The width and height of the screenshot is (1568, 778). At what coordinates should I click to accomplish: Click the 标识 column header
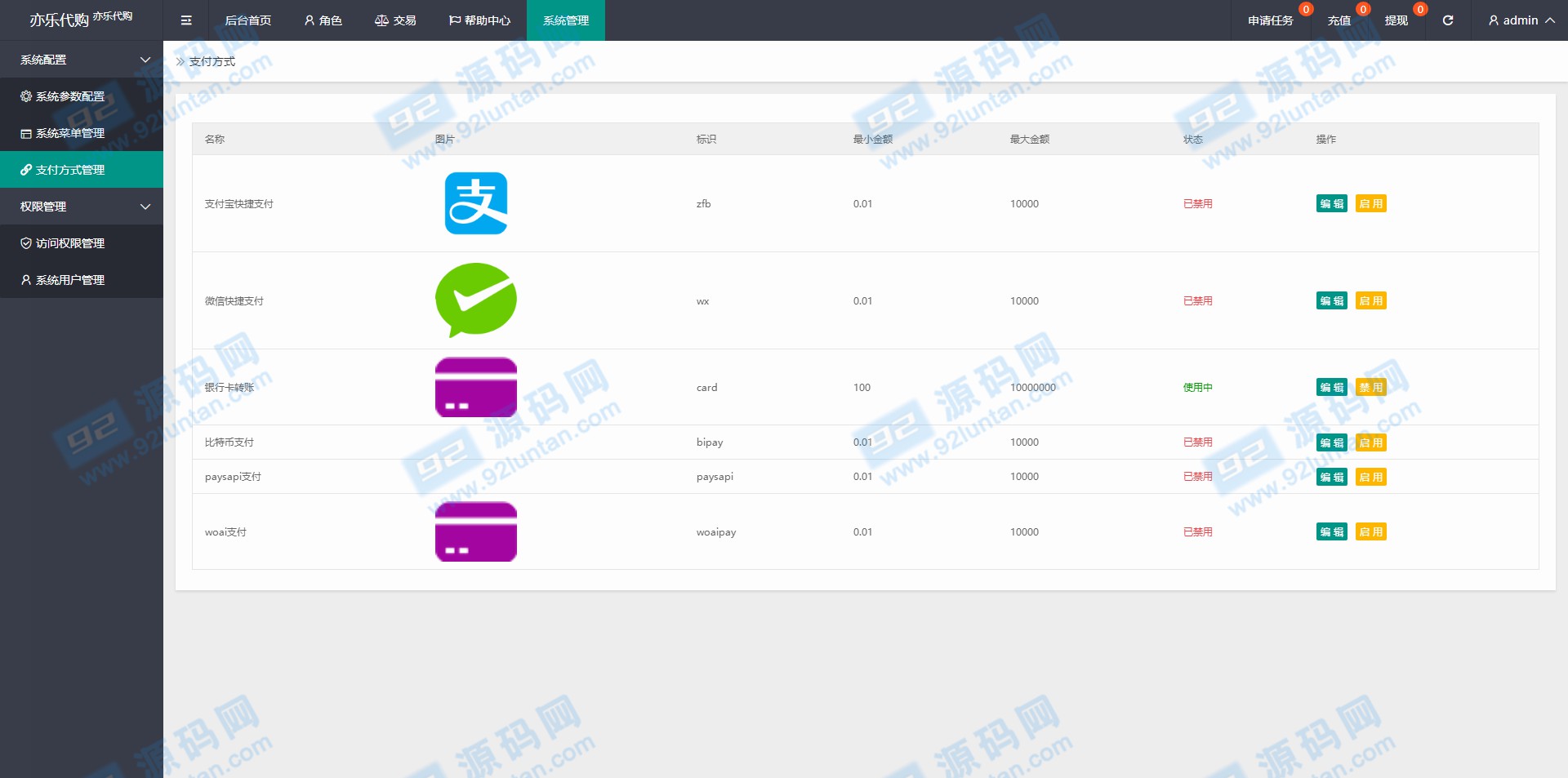[x=706, y=139]
